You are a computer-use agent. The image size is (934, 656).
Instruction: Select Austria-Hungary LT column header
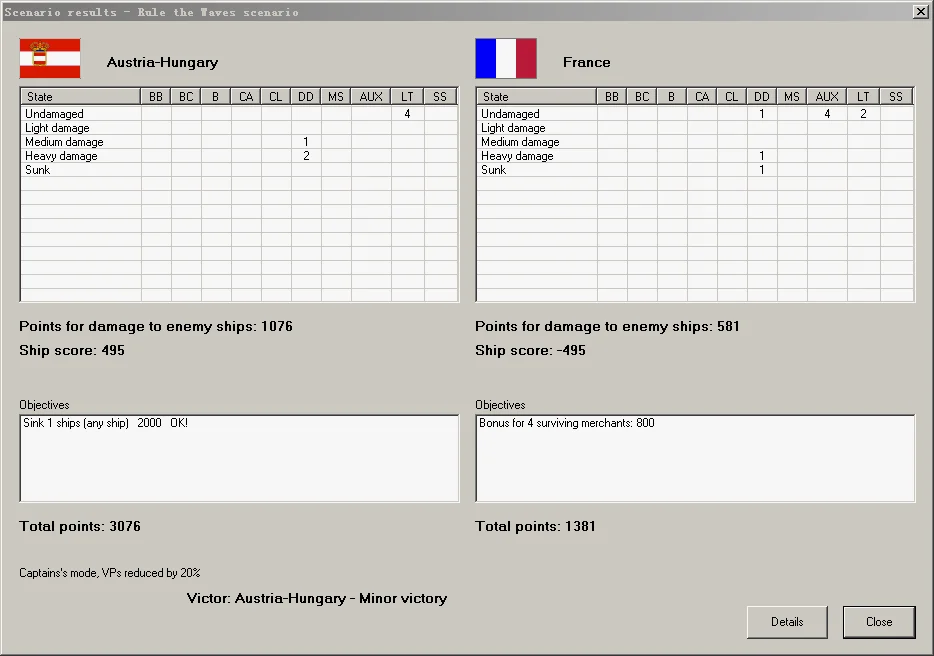tap(407, 97)
